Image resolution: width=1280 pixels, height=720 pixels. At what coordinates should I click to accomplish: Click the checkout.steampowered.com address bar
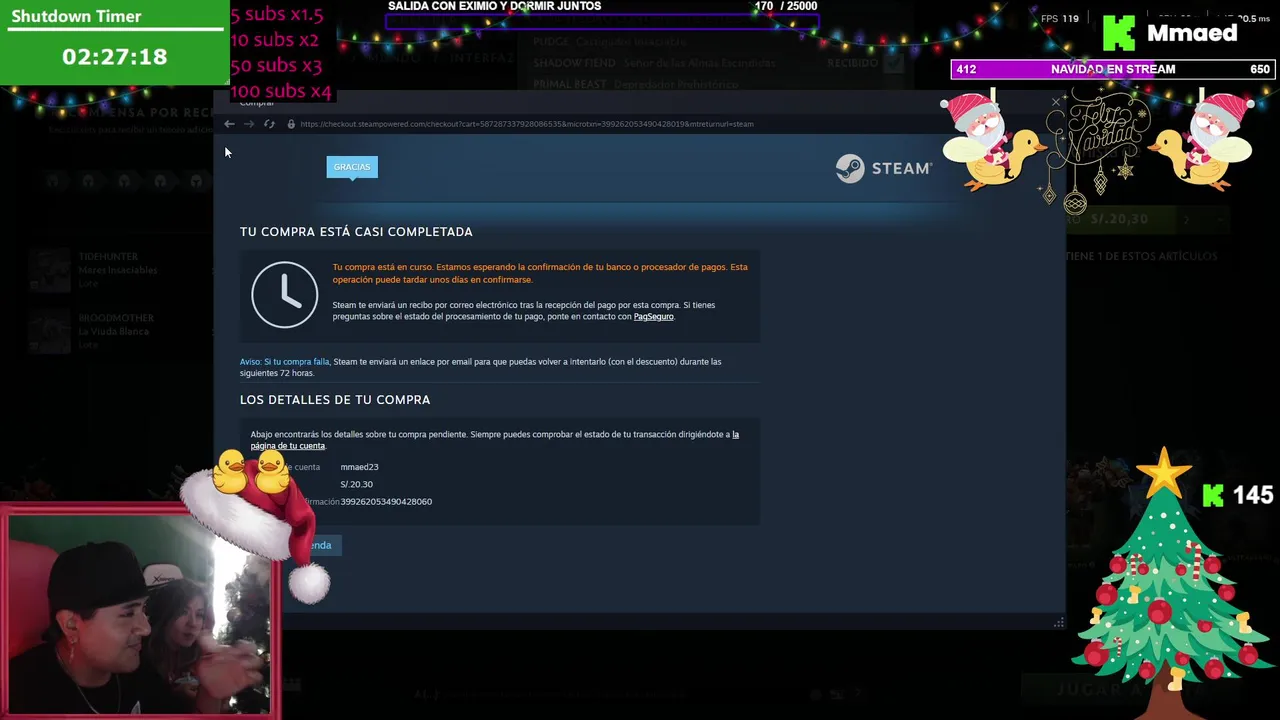tap(527, 124)
